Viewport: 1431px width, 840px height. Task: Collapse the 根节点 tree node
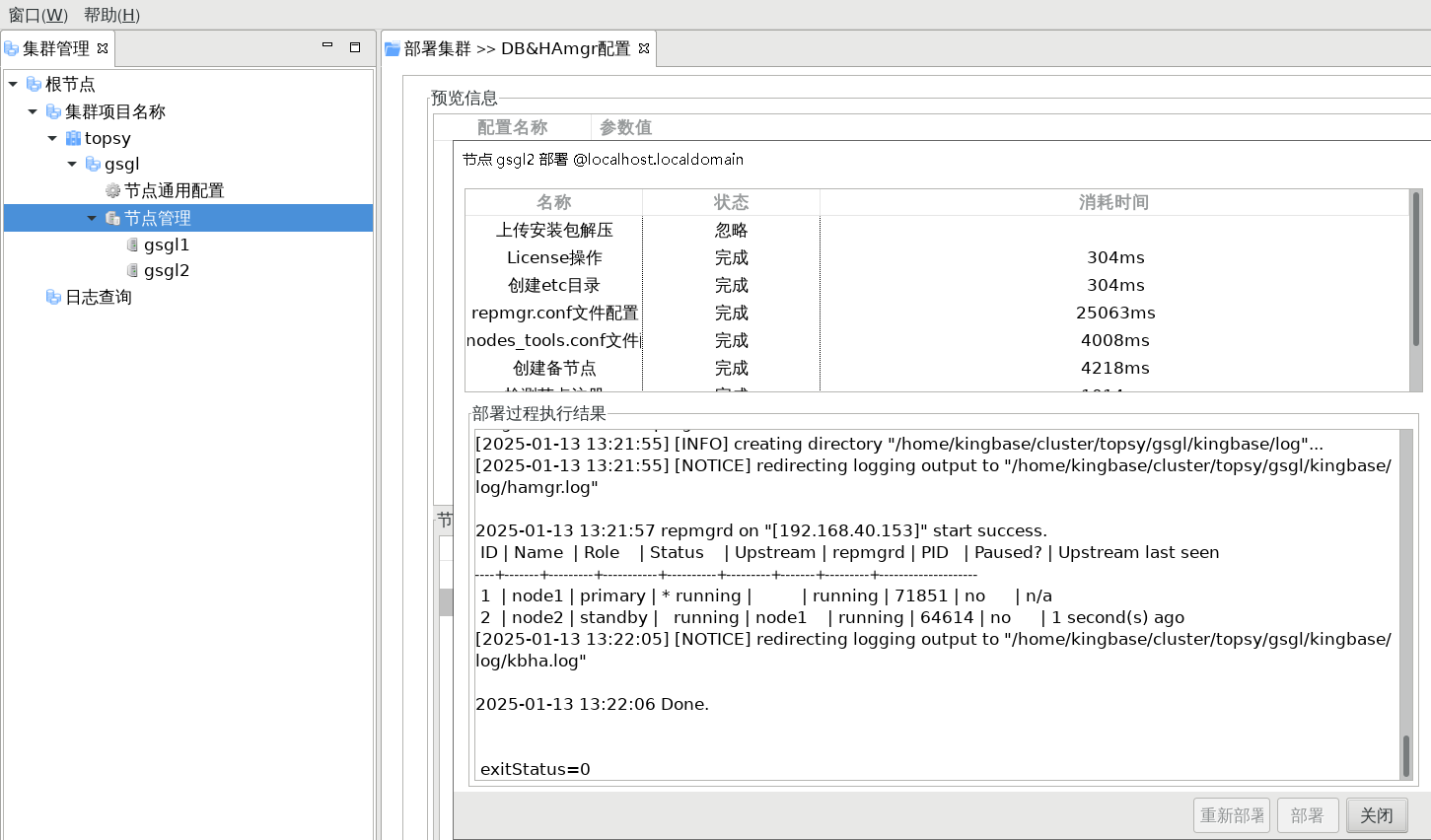[x=13, y=85]
